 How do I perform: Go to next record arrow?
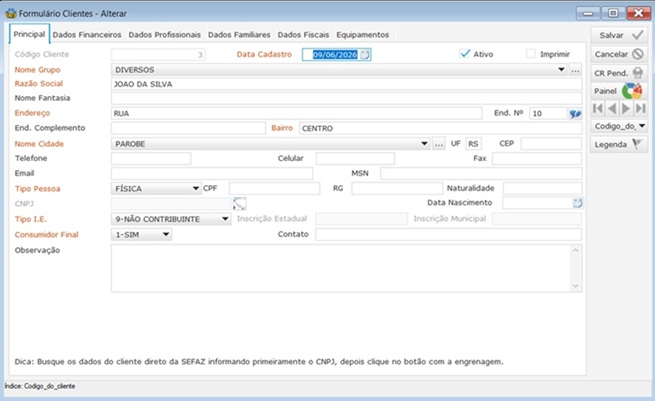(x=626, y=109)
